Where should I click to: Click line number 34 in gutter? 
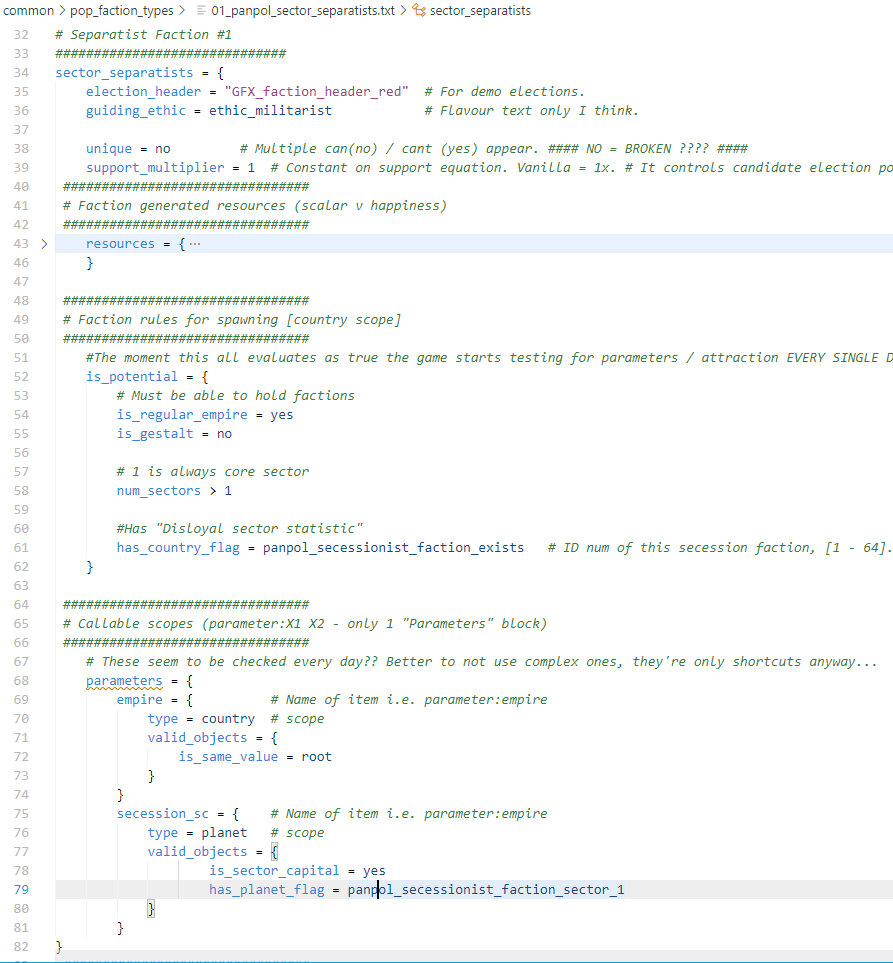(x=21, y=72)
